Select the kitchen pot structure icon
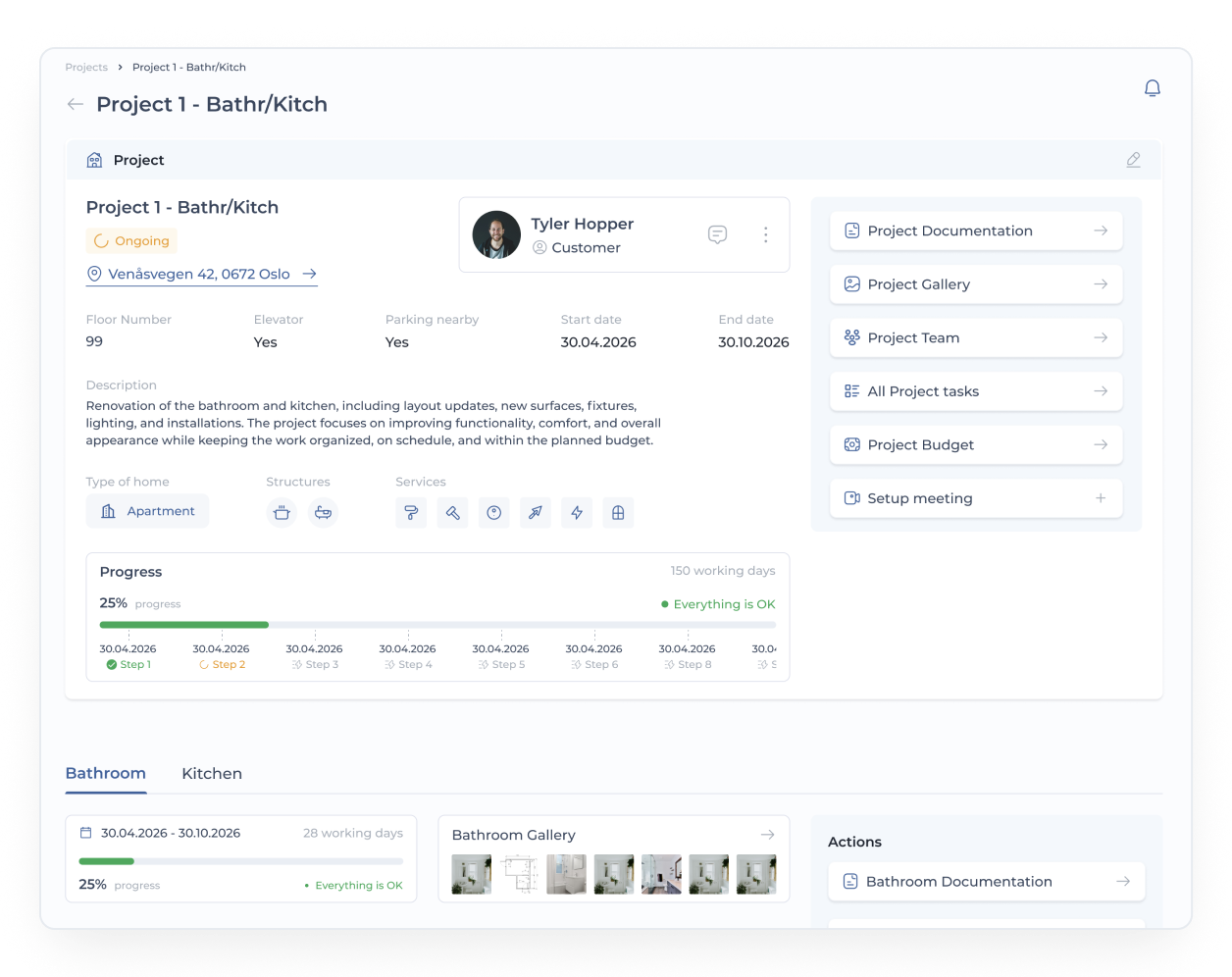Viewport: 1232px width, 977px height. (x=282, y=512)
